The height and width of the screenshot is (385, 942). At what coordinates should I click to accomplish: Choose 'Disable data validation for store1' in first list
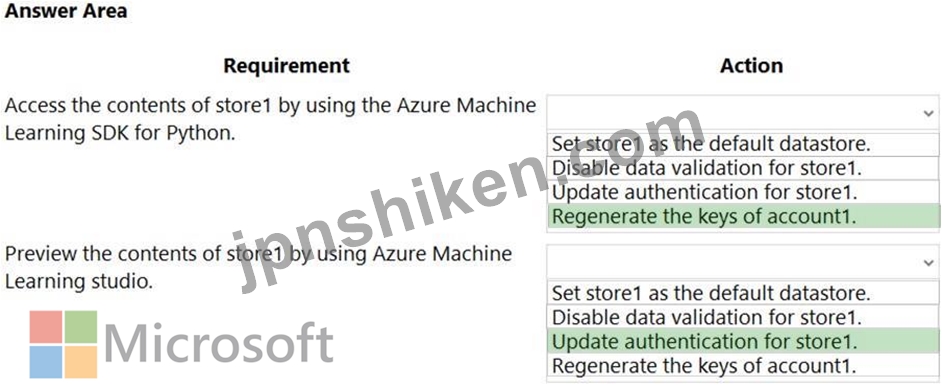point(743,168)
